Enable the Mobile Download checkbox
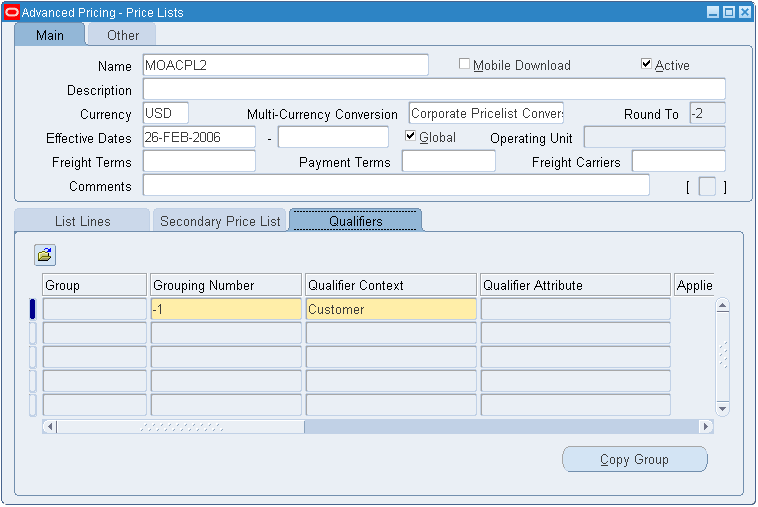 click(464, 64)
